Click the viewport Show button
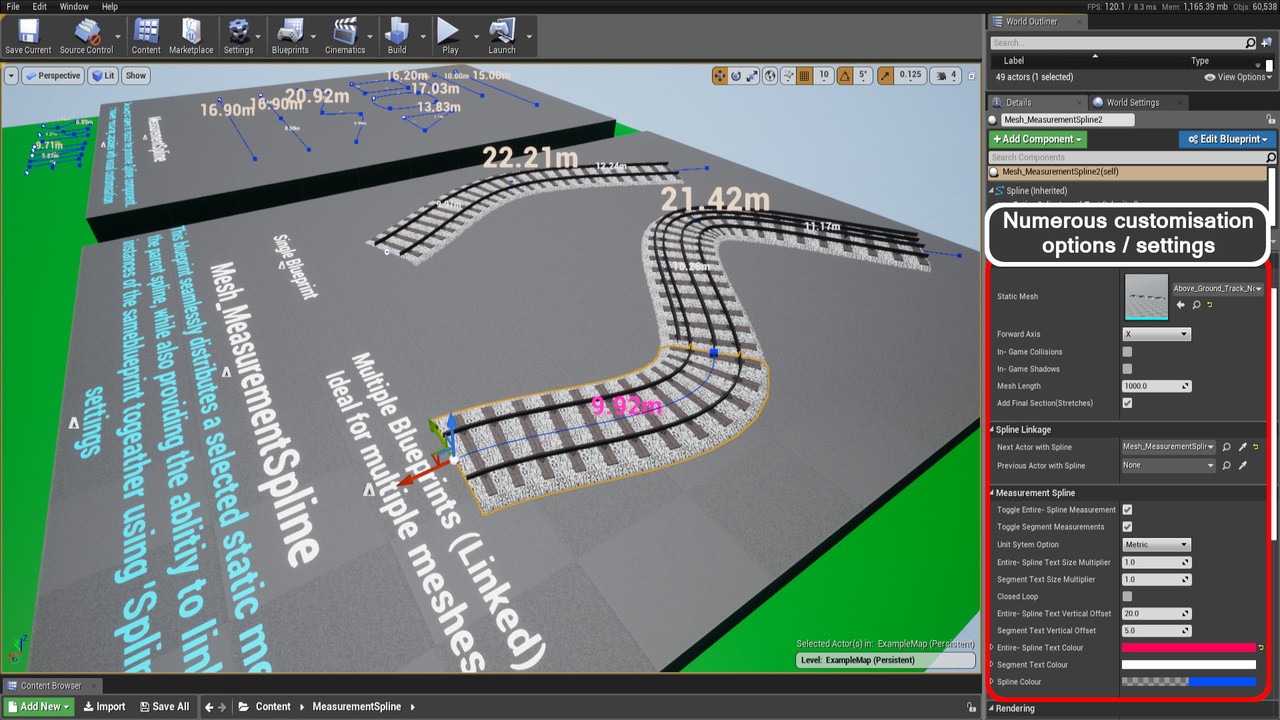Viewport: 1280px width, 720px height. (136, 75)
